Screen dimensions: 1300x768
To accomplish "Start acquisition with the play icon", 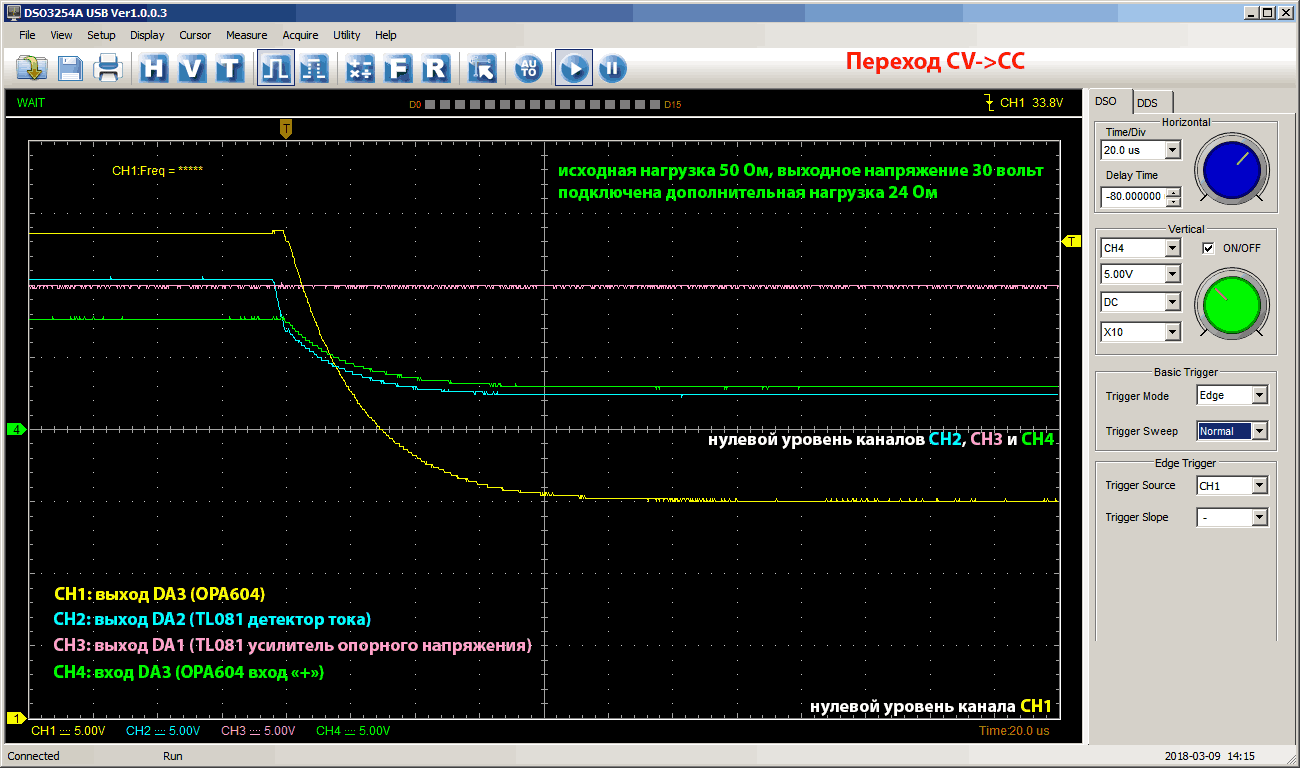I will [x=574, y=68].
